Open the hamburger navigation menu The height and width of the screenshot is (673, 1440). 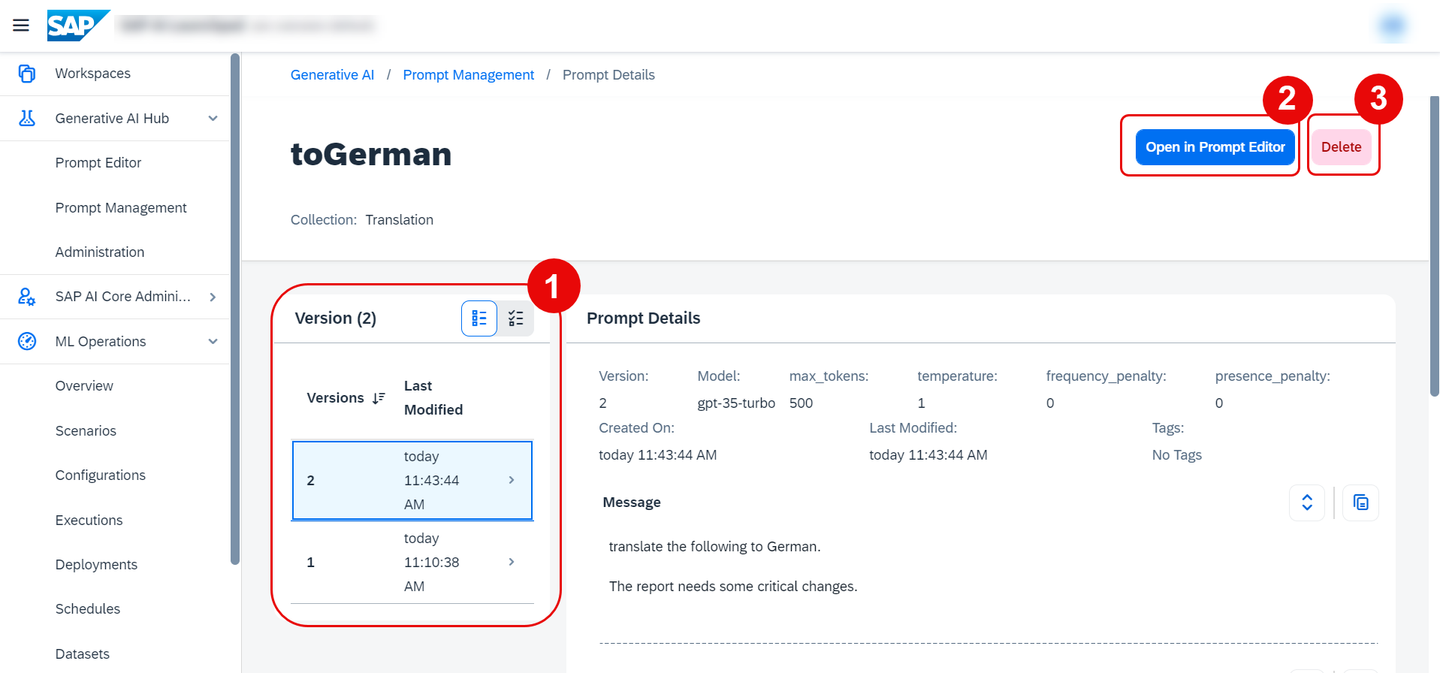tap(21, 25)
